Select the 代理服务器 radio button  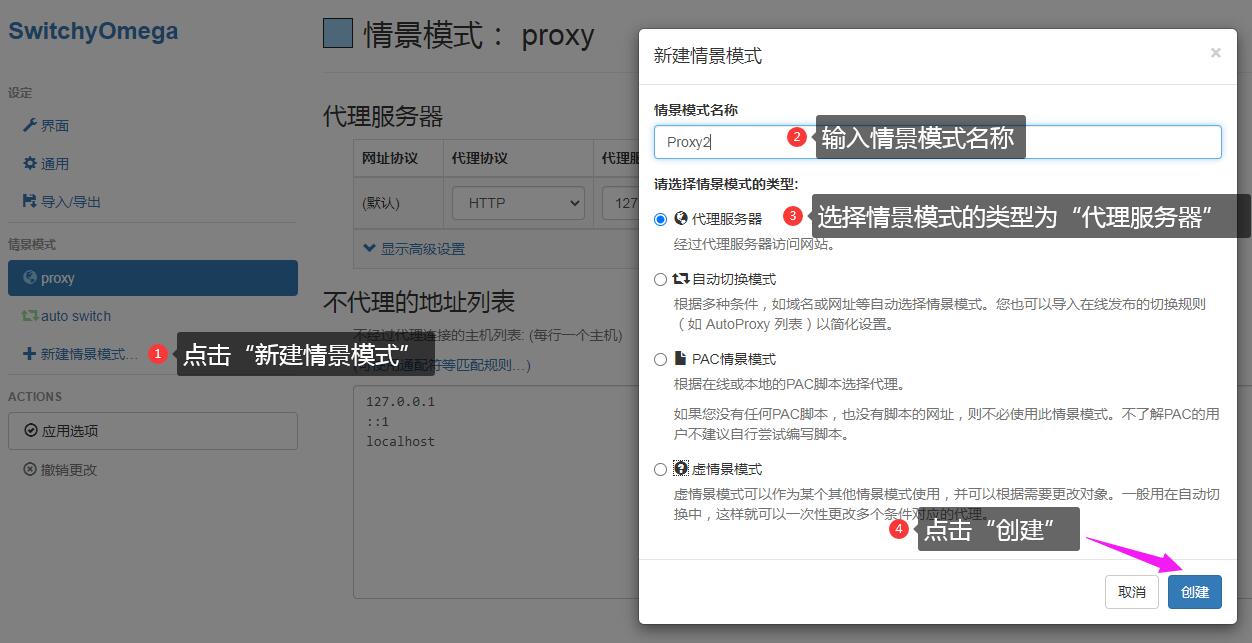660,219
